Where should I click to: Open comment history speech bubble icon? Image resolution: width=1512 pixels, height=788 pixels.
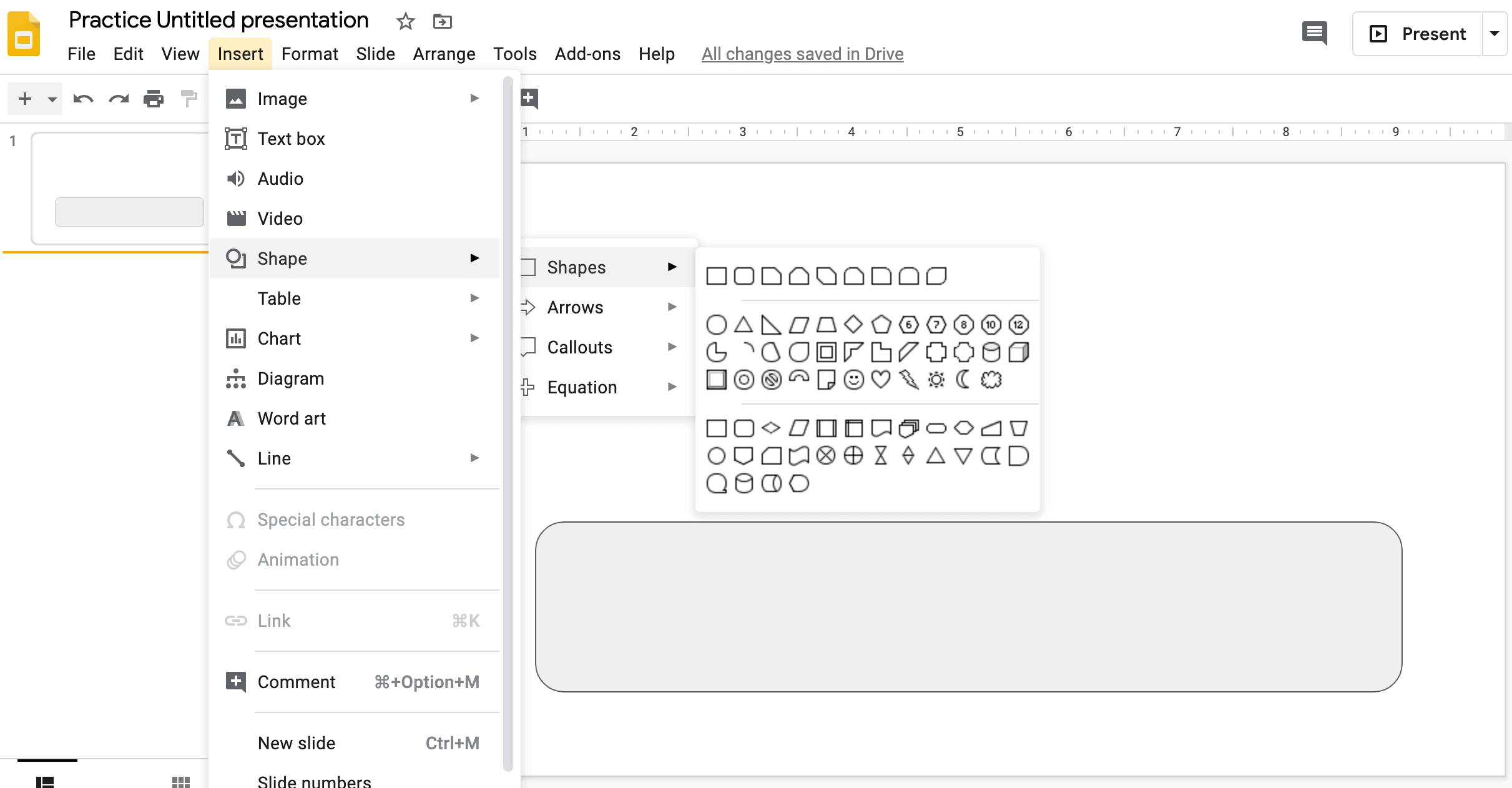[1314, 33]
